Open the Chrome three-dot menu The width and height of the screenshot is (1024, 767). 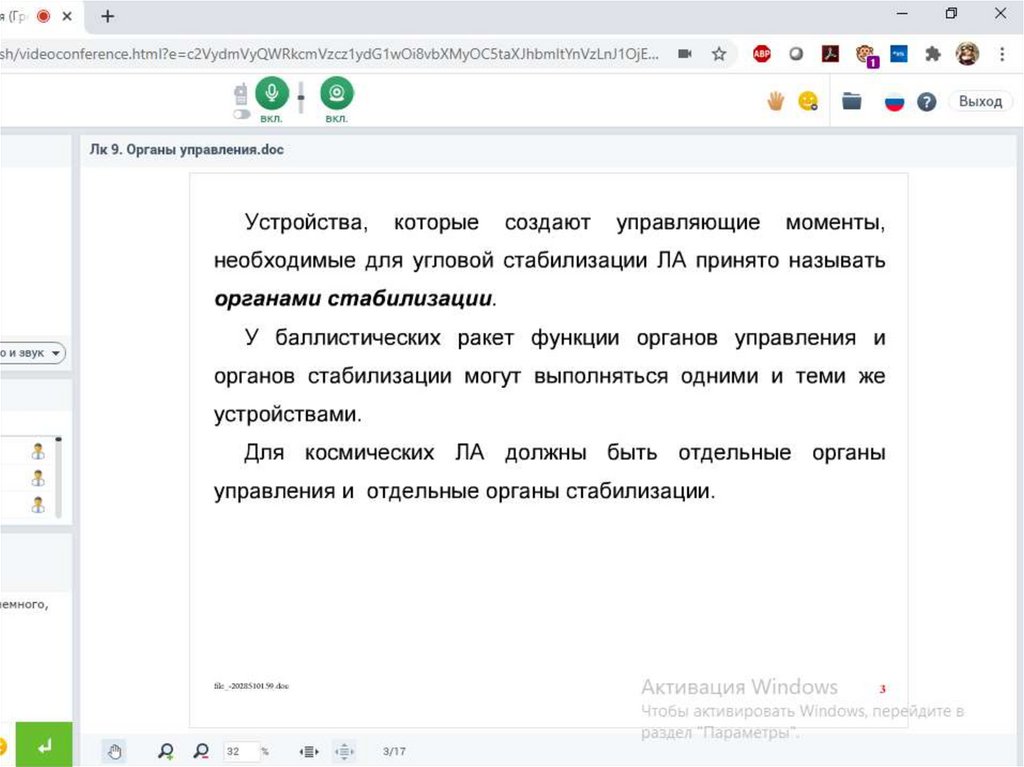pos(1002,54)
